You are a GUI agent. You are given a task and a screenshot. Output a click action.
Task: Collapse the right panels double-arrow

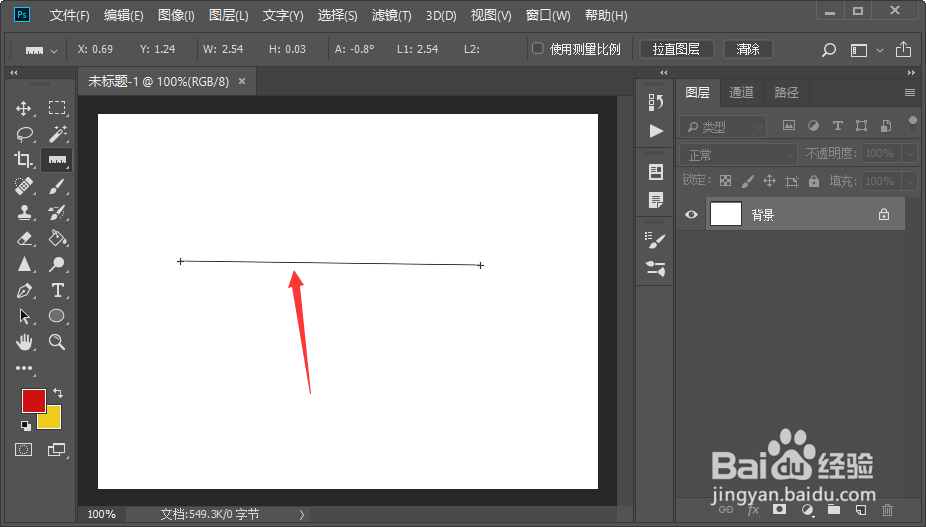910,72
